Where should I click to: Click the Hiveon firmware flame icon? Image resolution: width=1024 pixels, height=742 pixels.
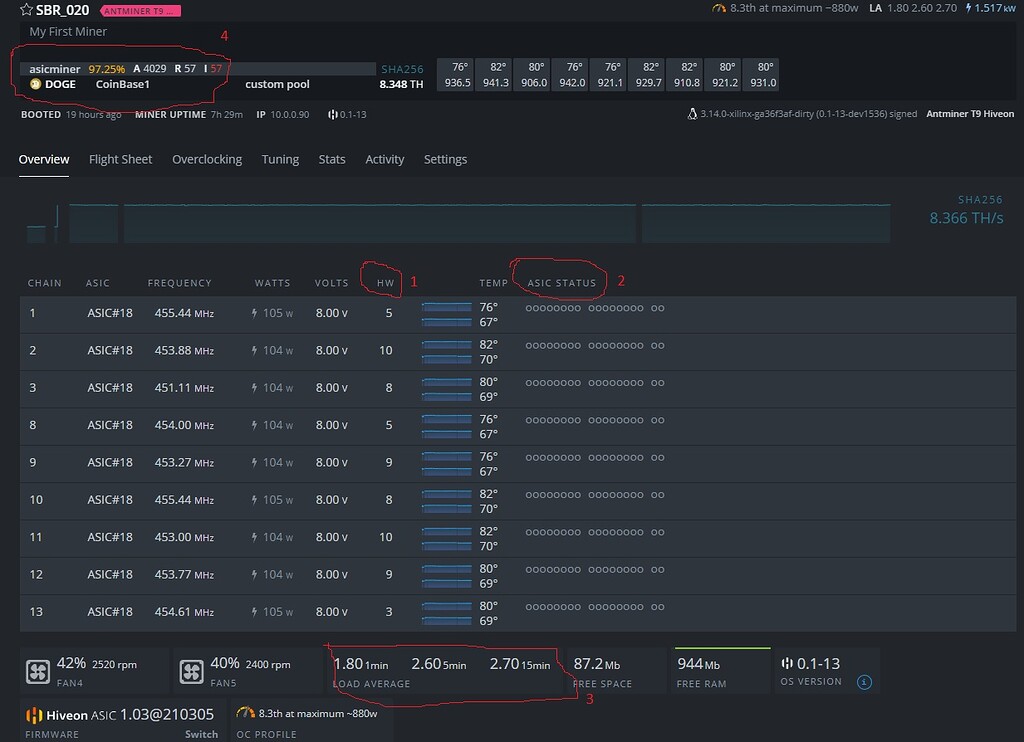[x=35, y=716]
